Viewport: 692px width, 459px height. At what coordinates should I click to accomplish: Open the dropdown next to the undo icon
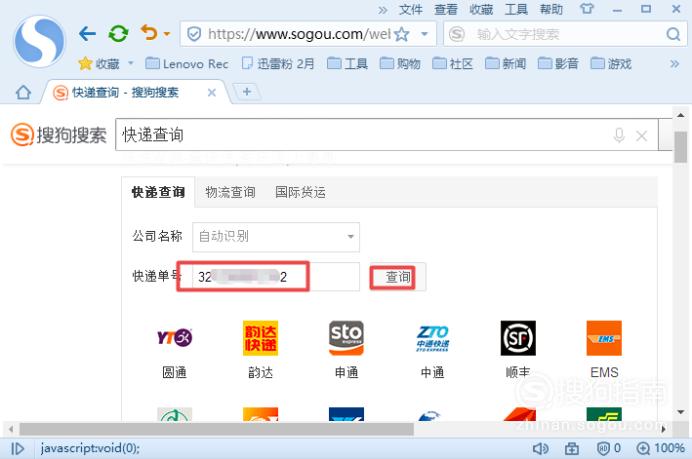pyautogui.click(x=167, y=34)
